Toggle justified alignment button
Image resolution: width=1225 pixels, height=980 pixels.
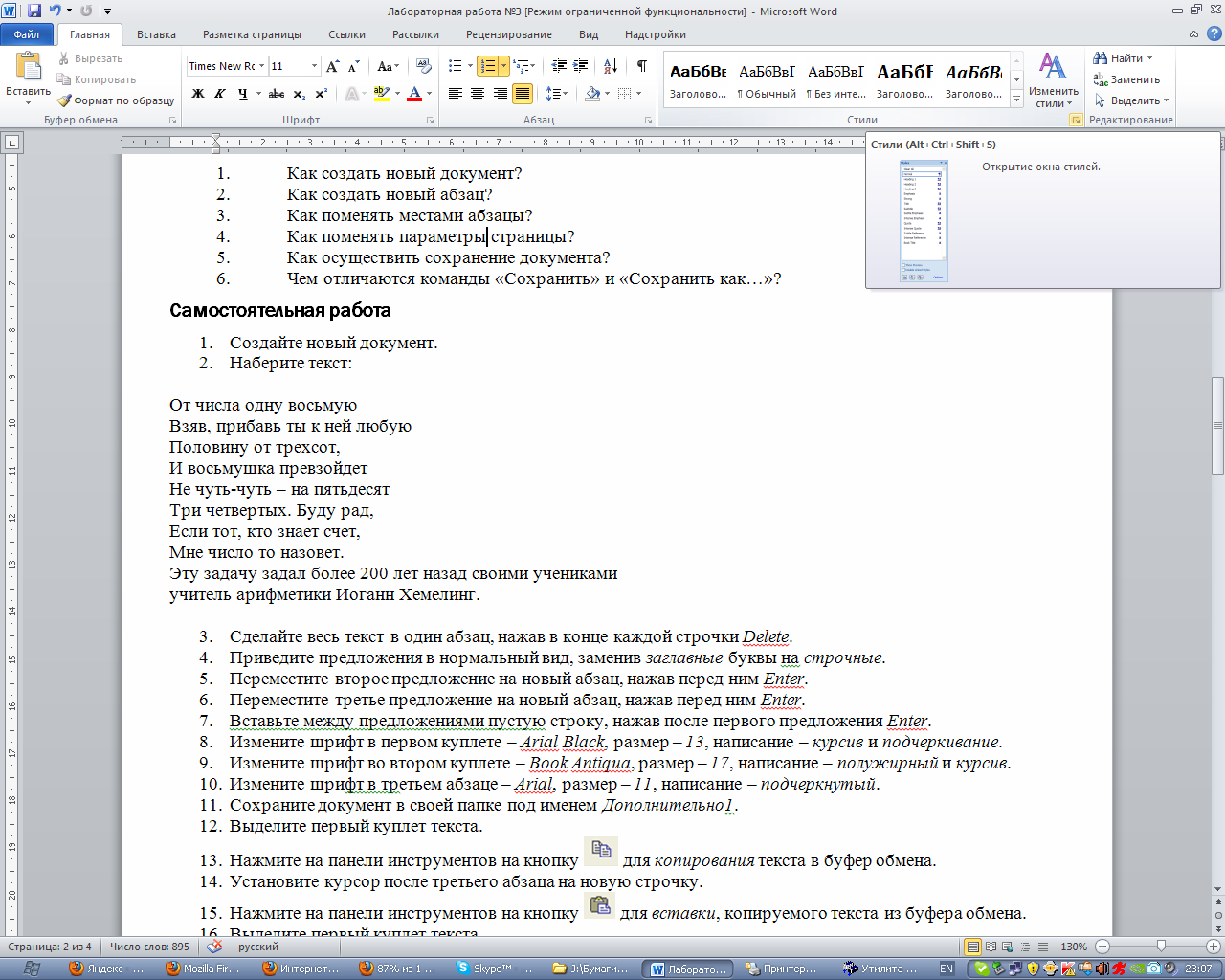tap(522, 94)
